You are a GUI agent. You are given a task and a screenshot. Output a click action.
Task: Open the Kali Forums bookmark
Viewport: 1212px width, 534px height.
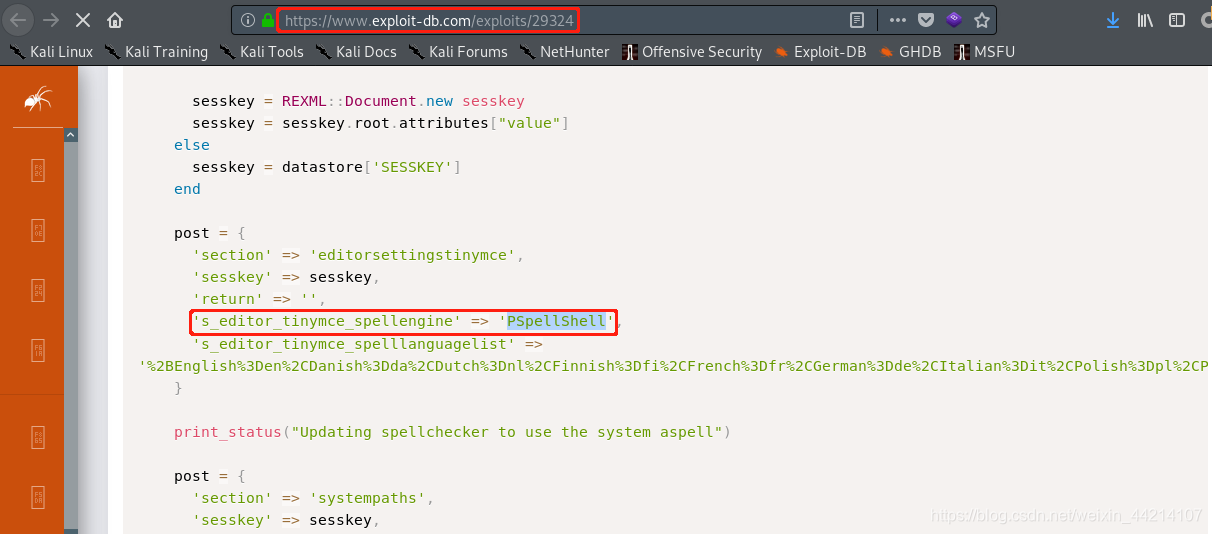[x=457, y=52]
